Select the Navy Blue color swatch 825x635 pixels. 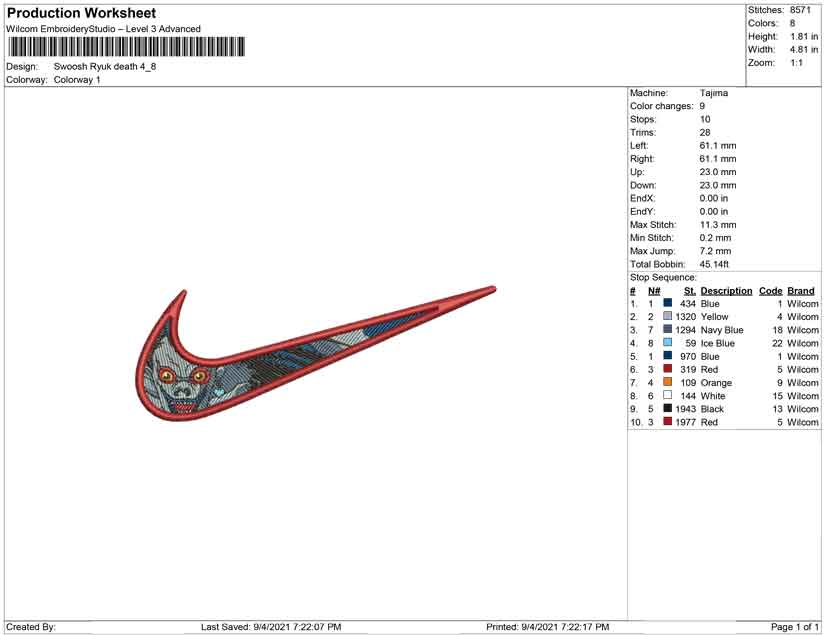point(668,329)
